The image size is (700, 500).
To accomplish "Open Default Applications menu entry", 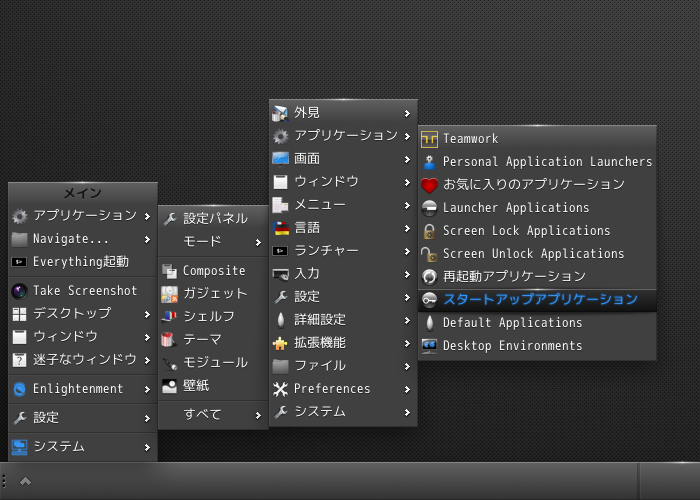I will coord(537,323).
